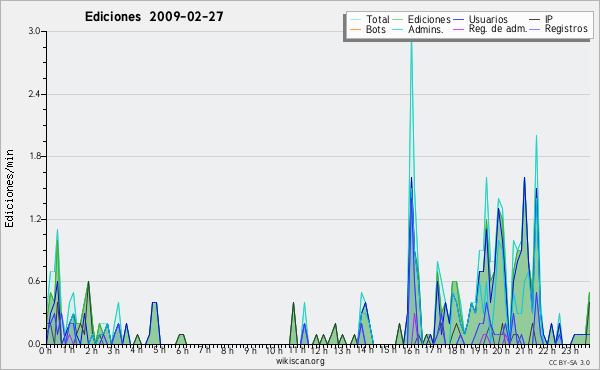Image resolution: width=600 pixels, height=370 pixels.
Task: Click the wikiscan.org link text
Action: pyautogui.click(x=300, y=361)
